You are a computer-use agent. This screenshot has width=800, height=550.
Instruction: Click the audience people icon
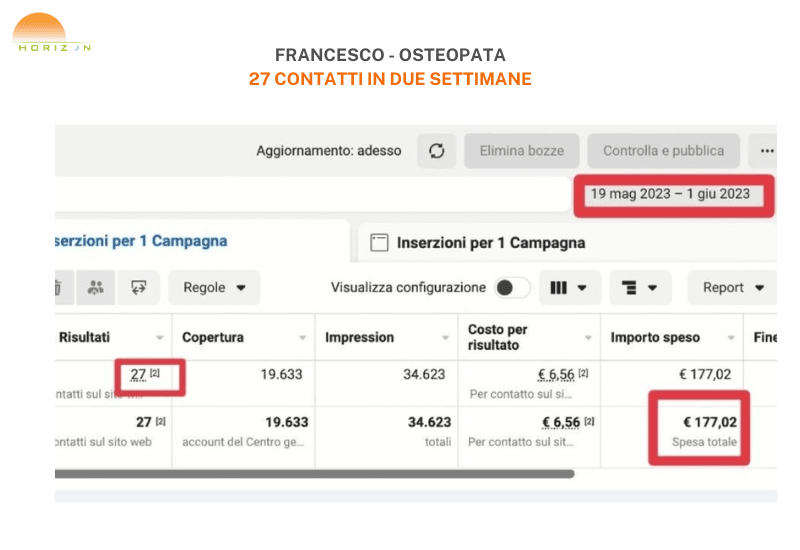pos(96,288)
